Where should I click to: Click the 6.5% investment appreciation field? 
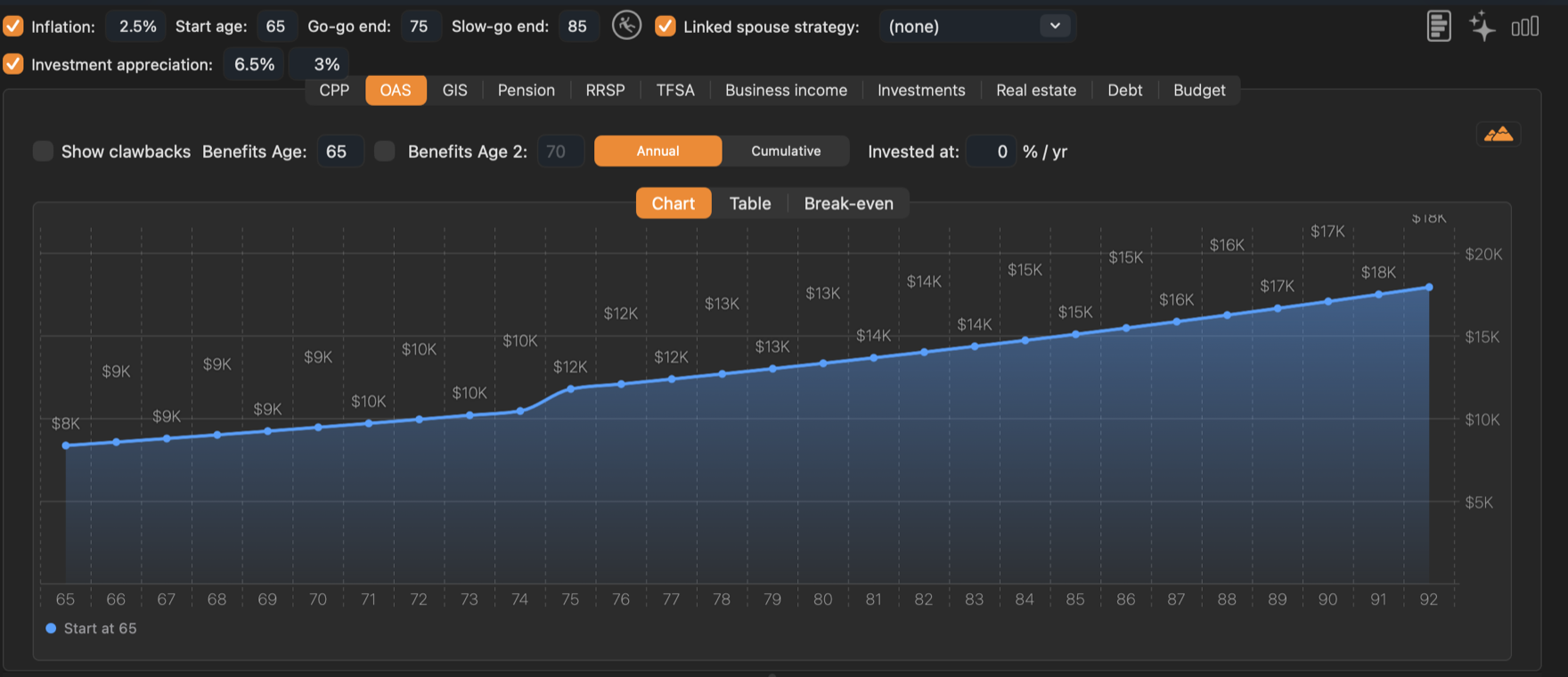tap(254, 64)
